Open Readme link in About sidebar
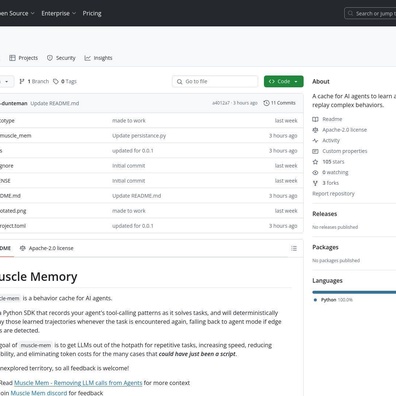 click(x=332, y=119)
